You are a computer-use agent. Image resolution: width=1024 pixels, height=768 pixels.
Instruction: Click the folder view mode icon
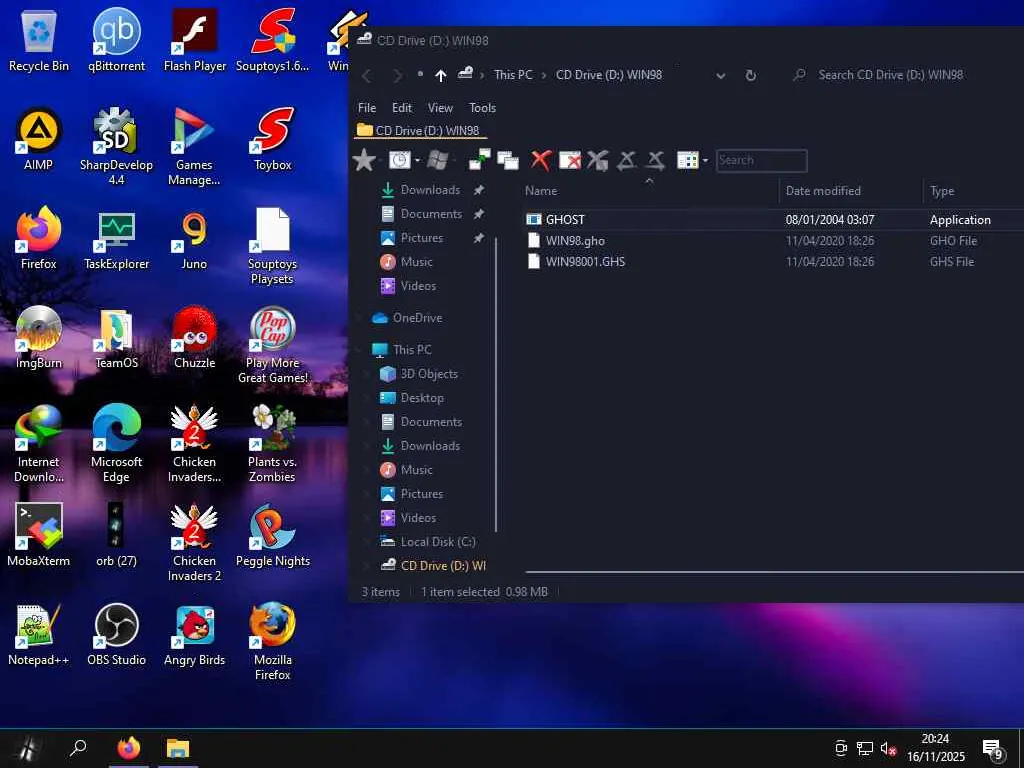tap(688, 160)
